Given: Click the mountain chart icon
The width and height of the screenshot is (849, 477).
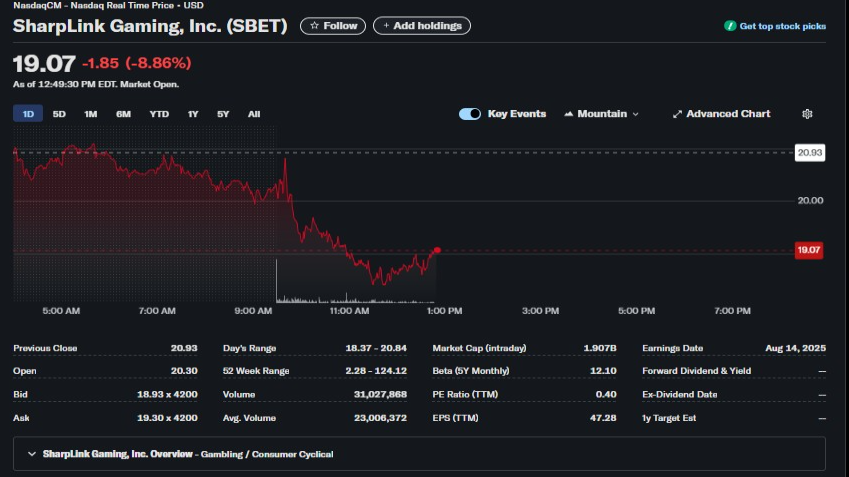Looking at the screenshot, I should pyautogui.click(x=569, y=114).
